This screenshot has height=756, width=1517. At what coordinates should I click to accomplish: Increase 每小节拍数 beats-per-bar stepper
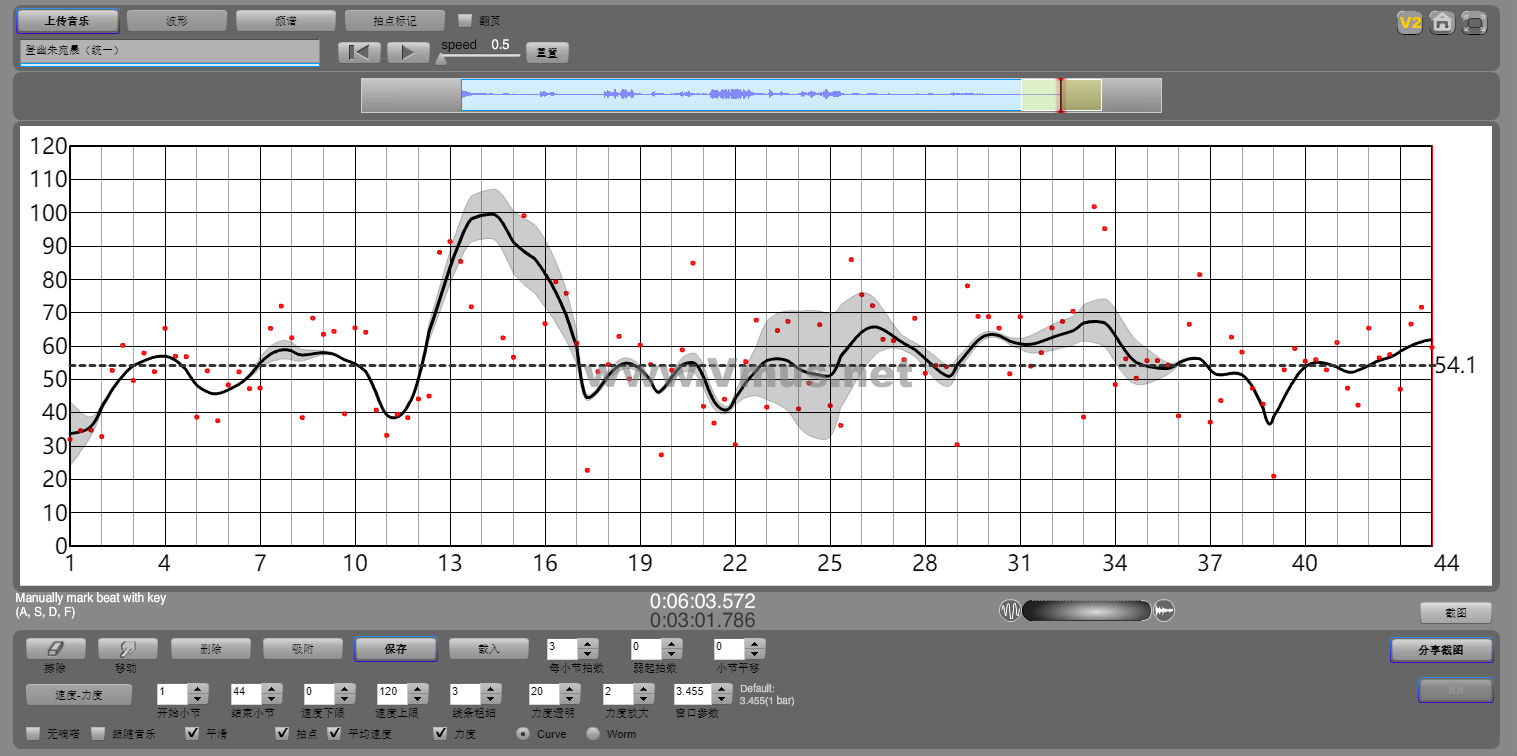pos(589,644)
